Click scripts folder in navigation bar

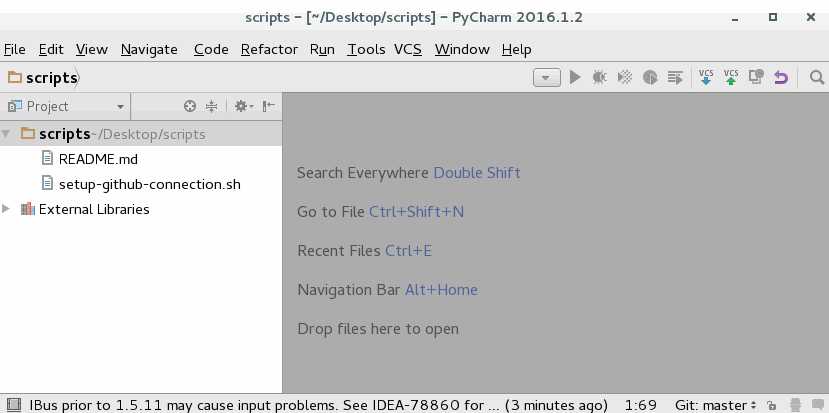click(x=43, y=78)
